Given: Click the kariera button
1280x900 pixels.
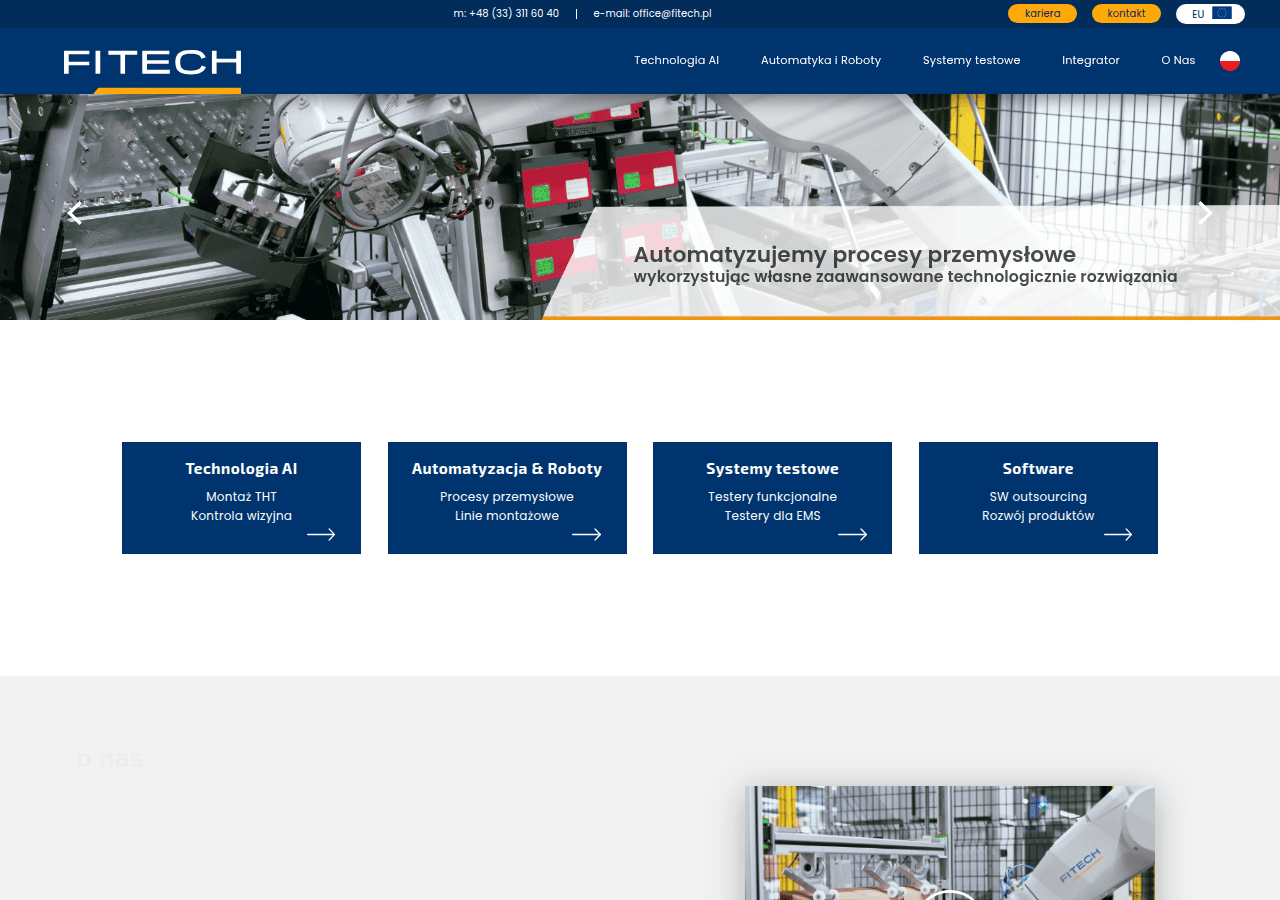Looking at the screenshot, I should [x=1042, y=14].
